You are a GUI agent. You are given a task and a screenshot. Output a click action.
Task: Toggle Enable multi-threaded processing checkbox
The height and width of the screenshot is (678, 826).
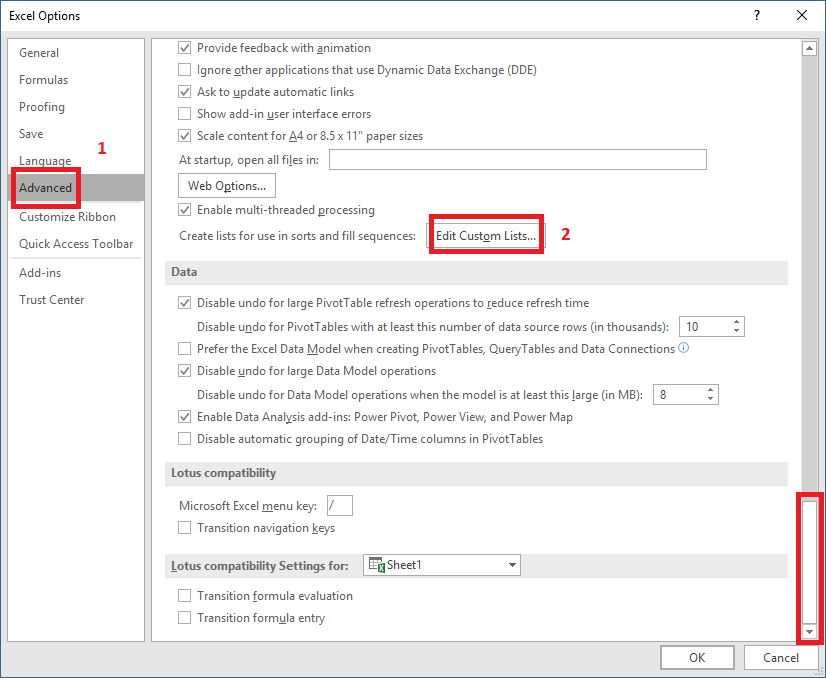pyautogui.click(x=184, y=210)
